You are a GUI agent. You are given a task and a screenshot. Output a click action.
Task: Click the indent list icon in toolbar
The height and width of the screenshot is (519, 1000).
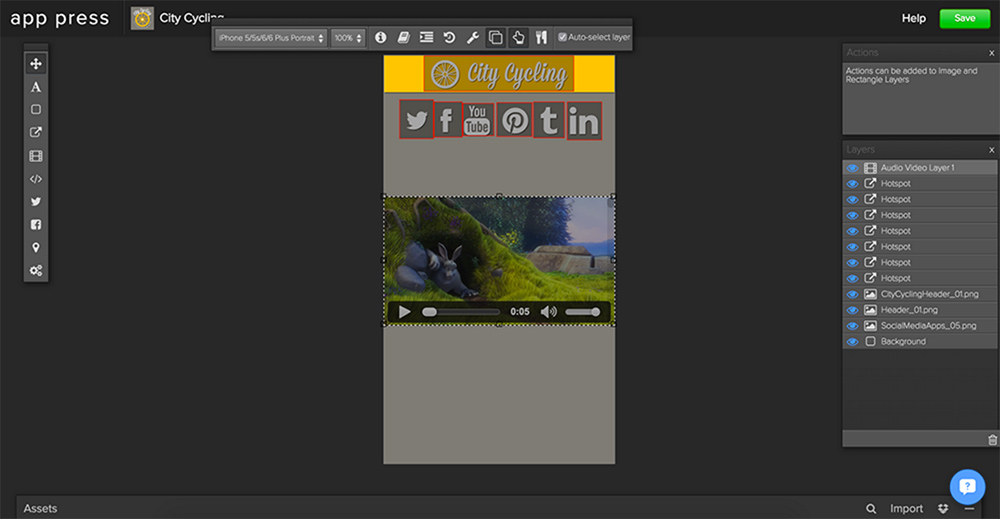tap(426, 38)
